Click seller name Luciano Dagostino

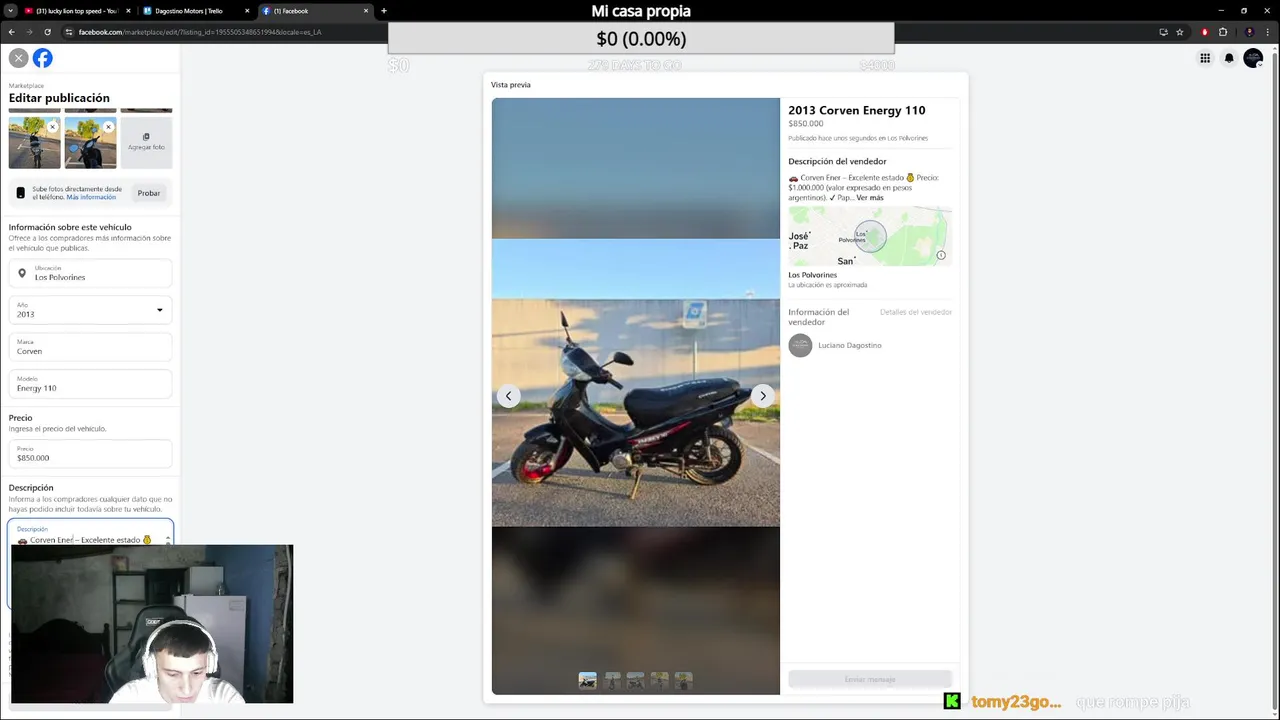[x=850, y=346]
